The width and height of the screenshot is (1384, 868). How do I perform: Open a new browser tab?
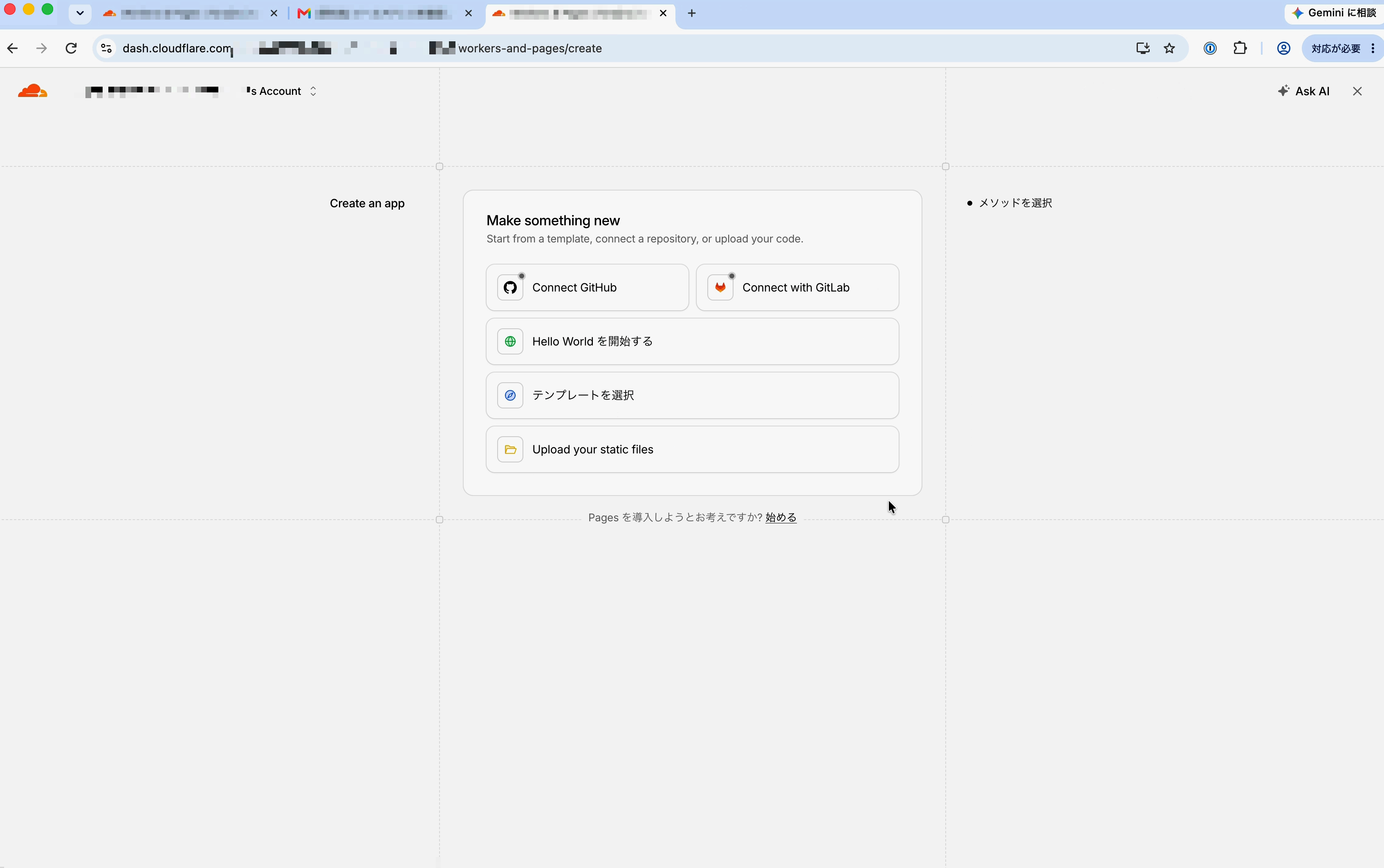pos(692,13)
